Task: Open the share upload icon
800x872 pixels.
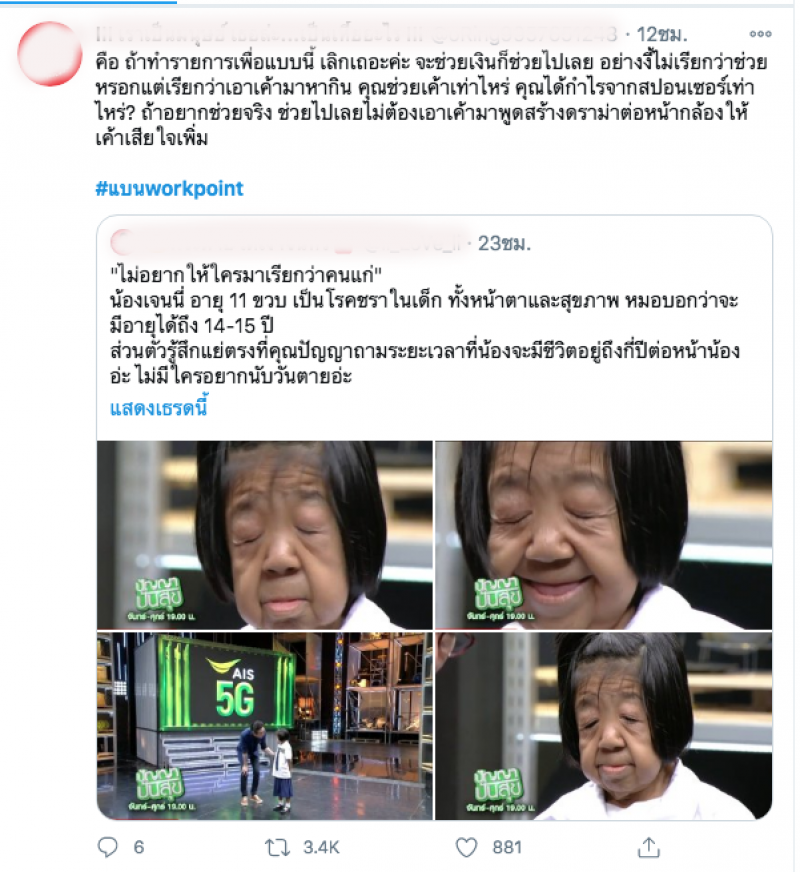Action: (x=648, y=847)
